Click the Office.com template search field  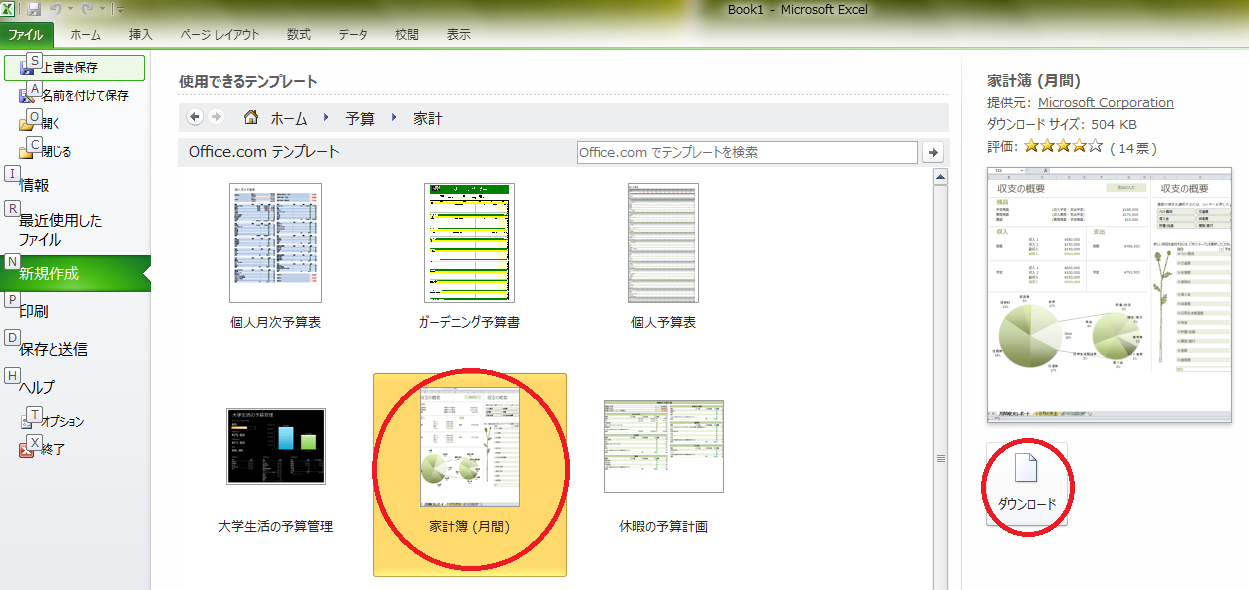[747, 152]
